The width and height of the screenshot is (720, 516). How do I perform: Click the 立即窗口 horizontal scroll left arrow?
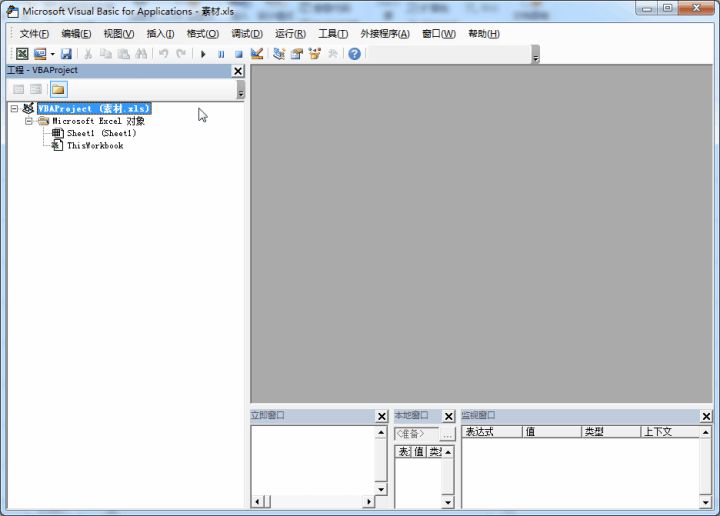(257, 502)
